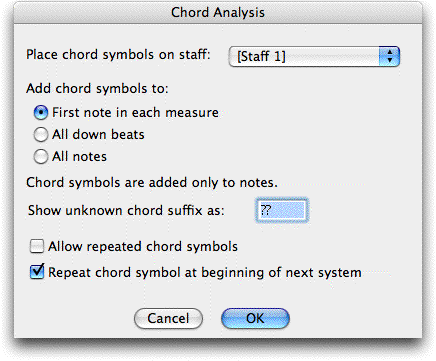
Task: Click the 'All down beats' label text
Action: [98, 135]
